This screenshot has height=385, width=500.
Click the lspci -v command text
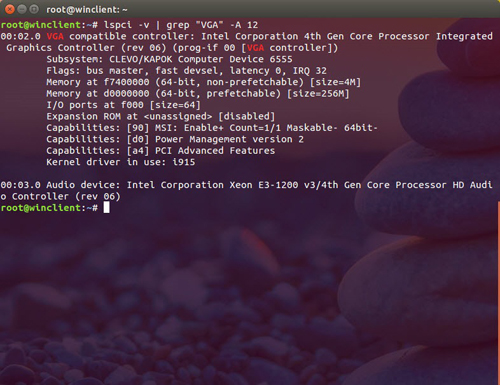126,25
